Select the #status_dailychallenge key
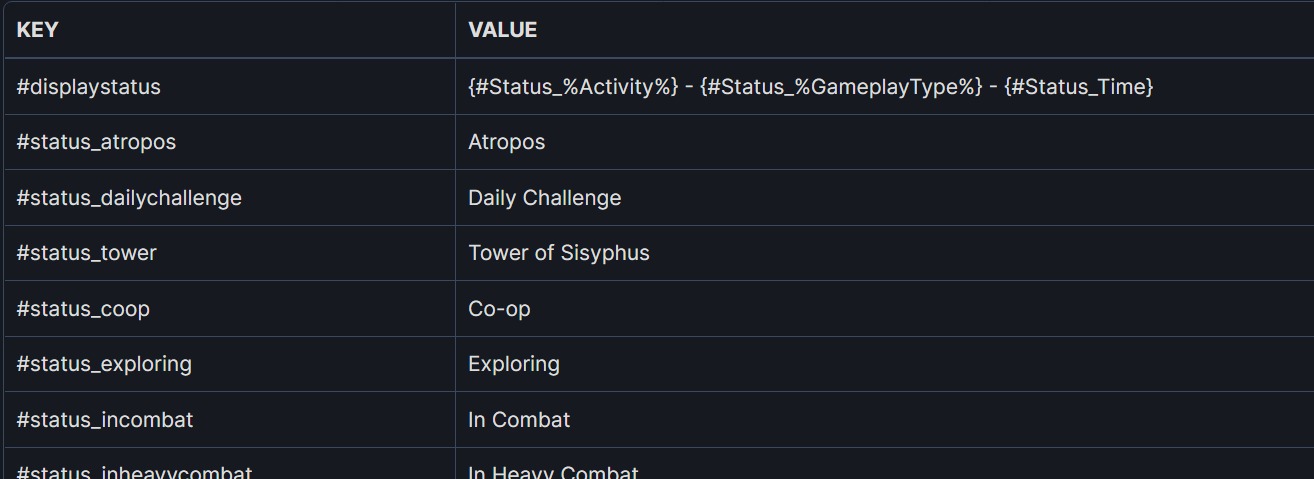Screen dimensions: 1314x479 (129, 198)
